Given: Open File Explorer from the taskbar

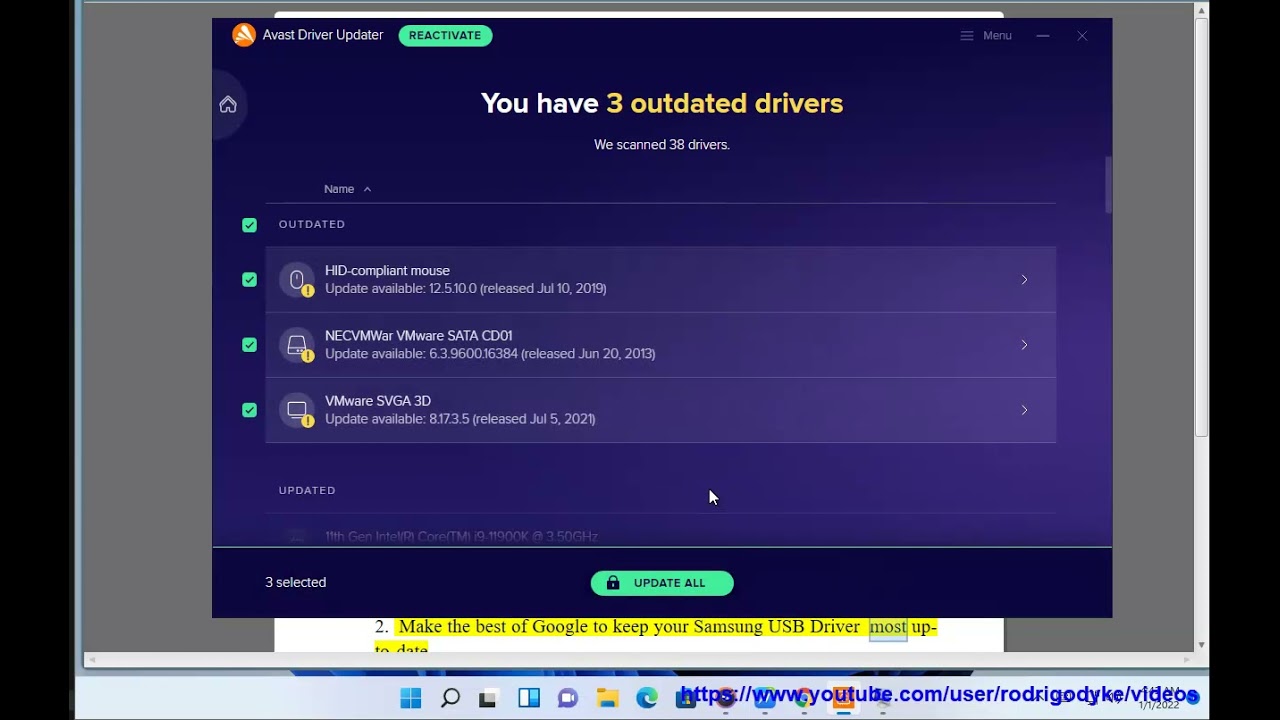Looking at the screenshot, I should tap(608, 698).
